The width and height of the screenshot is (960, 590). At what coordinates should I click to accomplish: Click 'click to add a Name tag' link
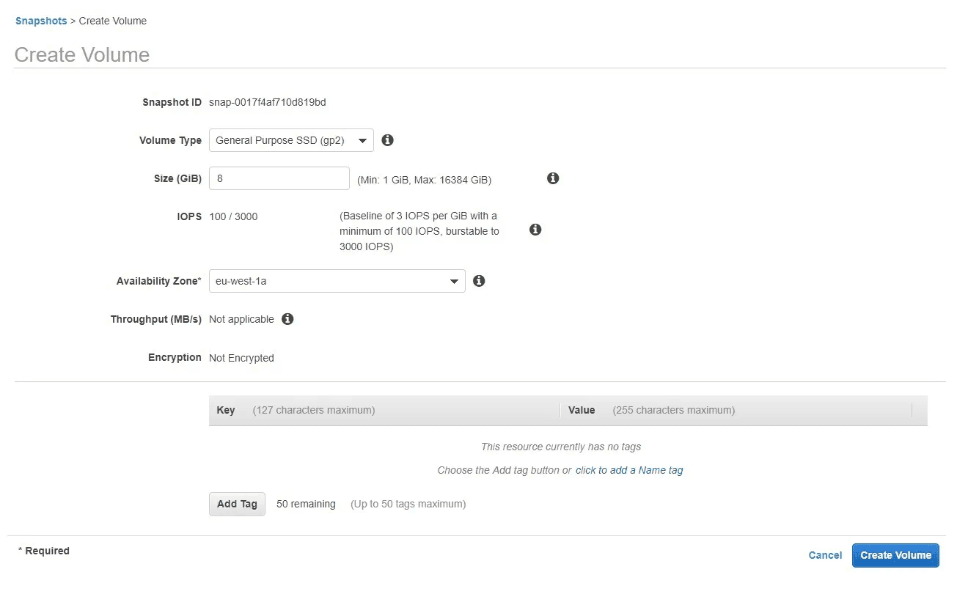629,470
